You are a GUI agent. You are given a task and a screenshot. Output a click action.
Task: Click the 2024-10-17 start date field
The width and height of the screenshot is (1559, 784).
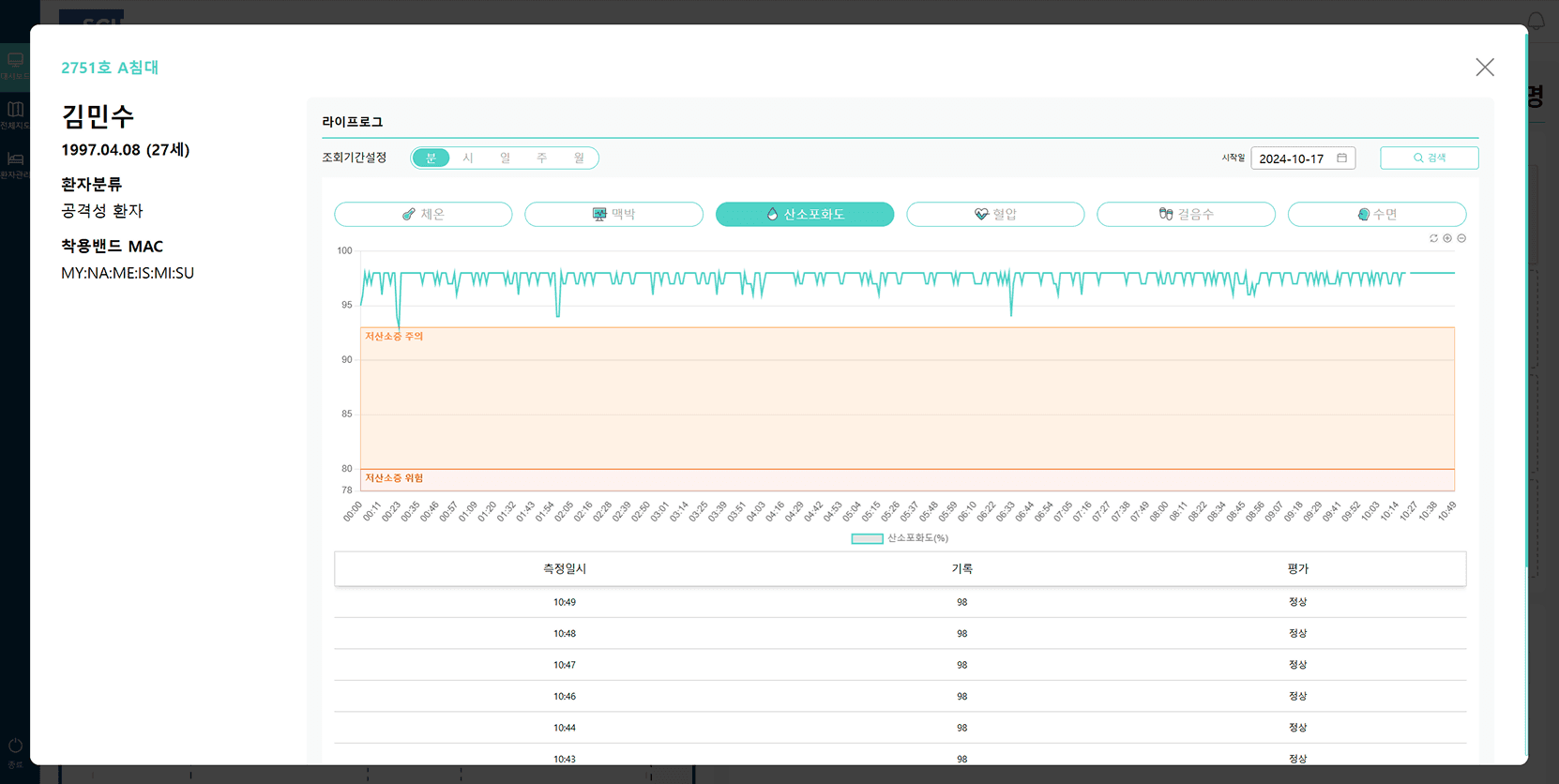[x=1292, y=158]
